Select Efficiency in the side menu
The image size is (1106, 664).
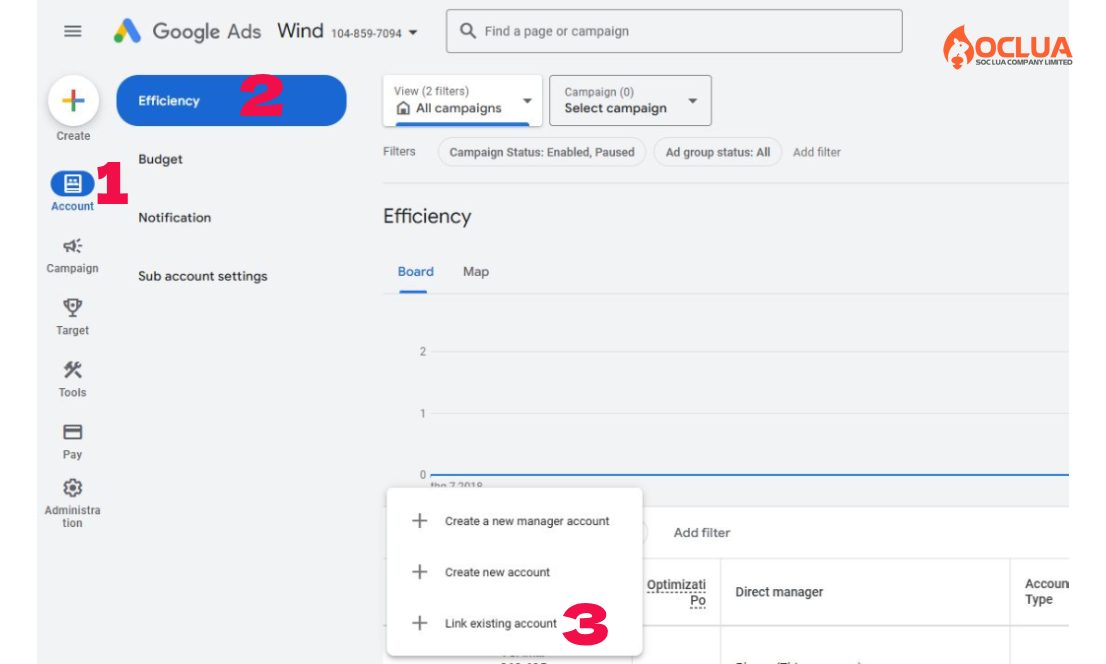pyautogui.click(x=231, y=101)
